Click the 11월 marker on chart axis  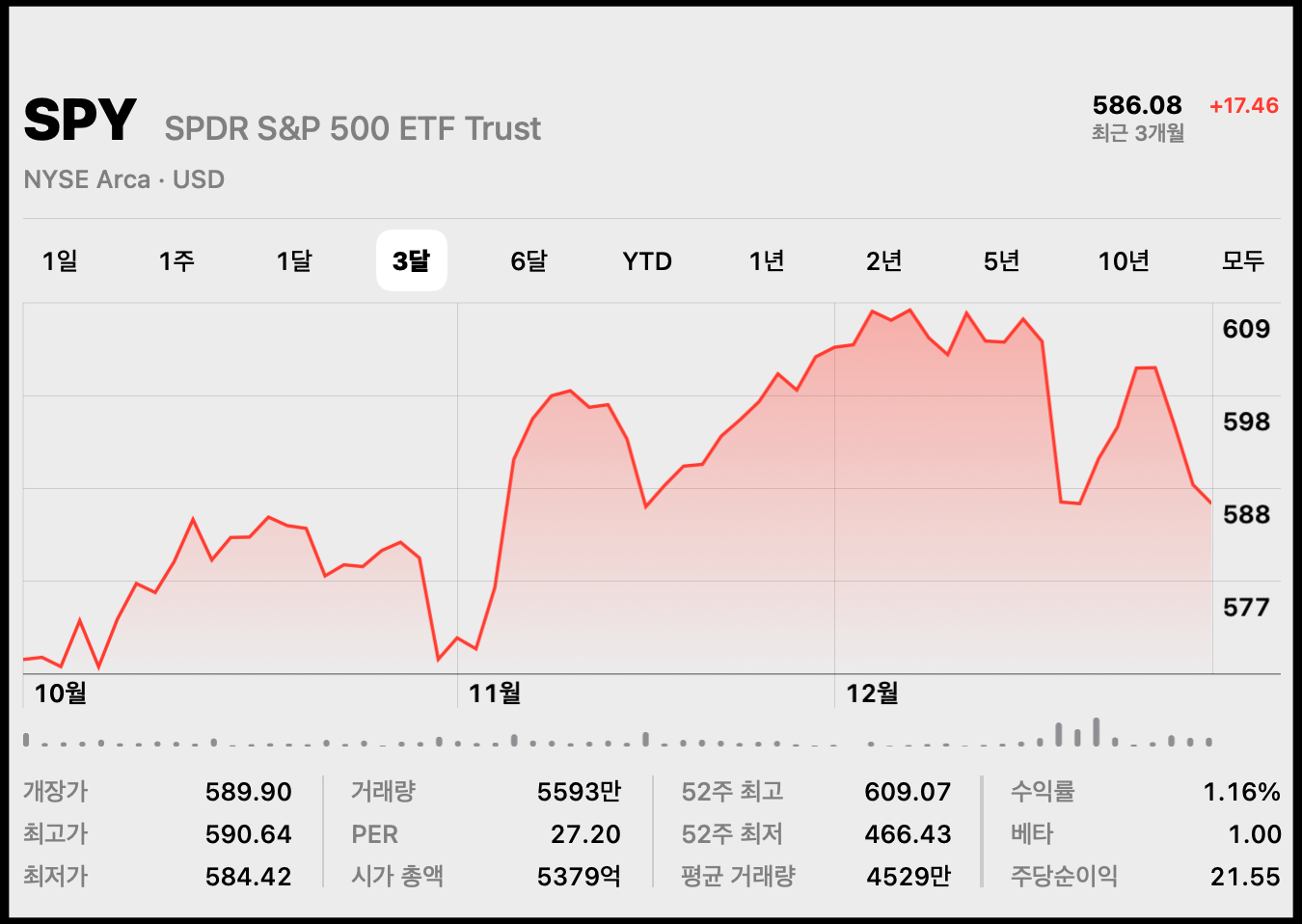tap(495, 693)
